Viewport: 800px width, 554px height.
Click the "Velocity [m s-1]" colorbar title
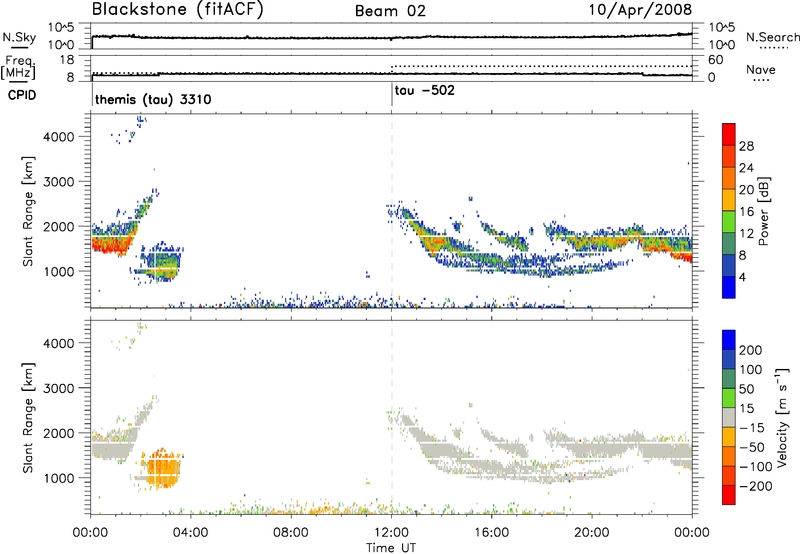coord(781,417)
